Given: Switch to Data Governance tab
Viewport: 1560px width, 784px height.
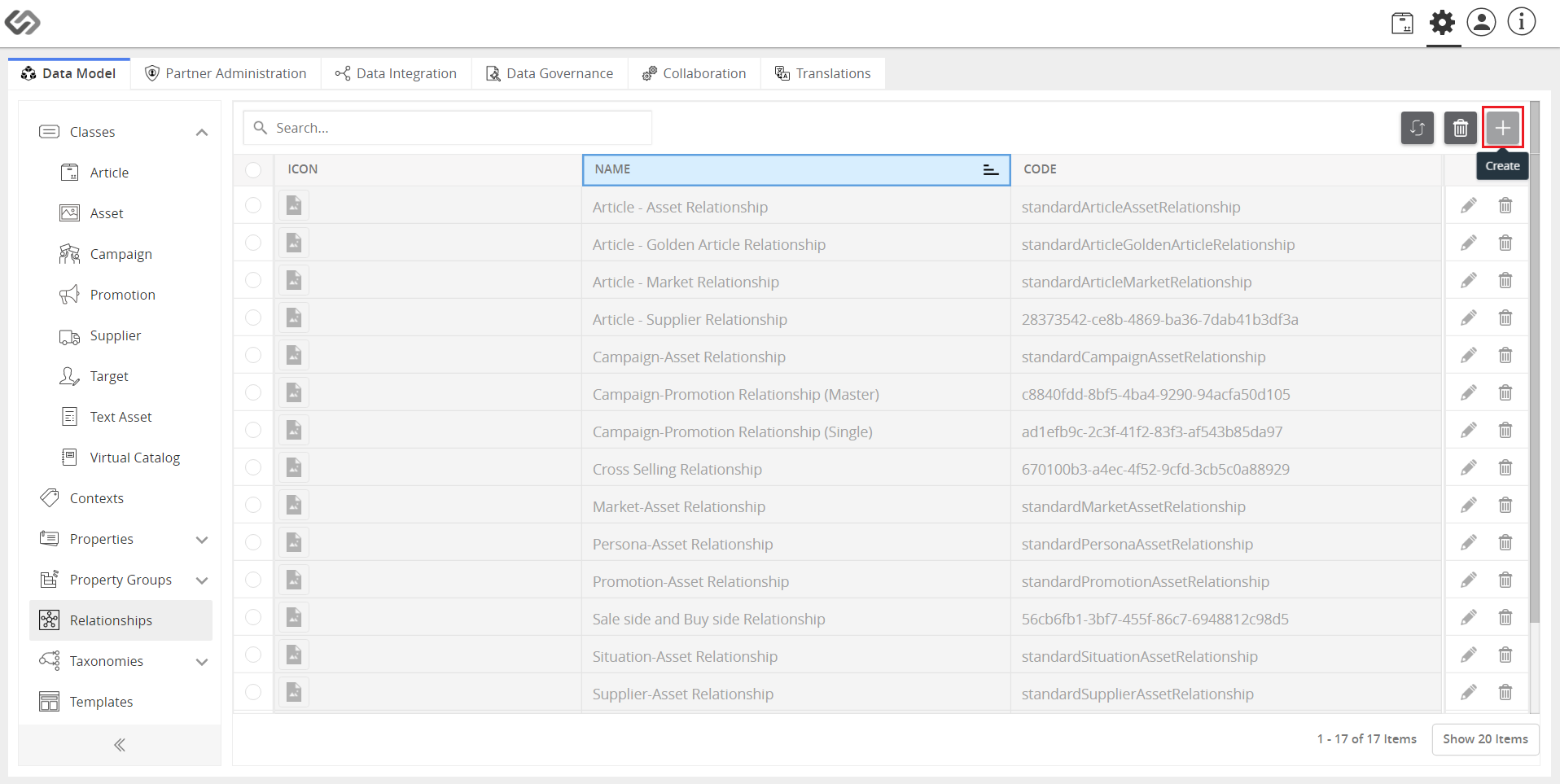Looking at the screenshot, I should point(550,73).
